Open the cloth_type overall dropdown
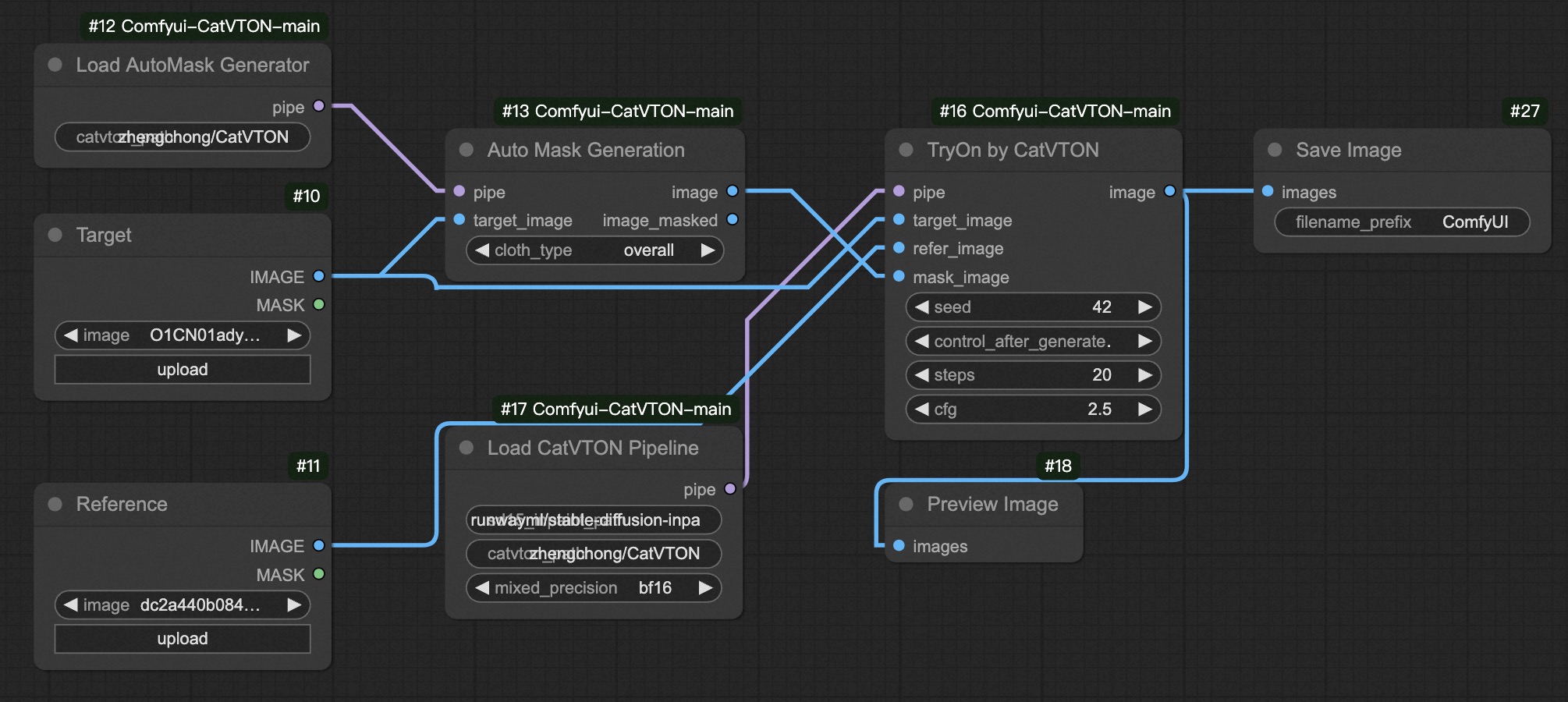 [594, 250]
